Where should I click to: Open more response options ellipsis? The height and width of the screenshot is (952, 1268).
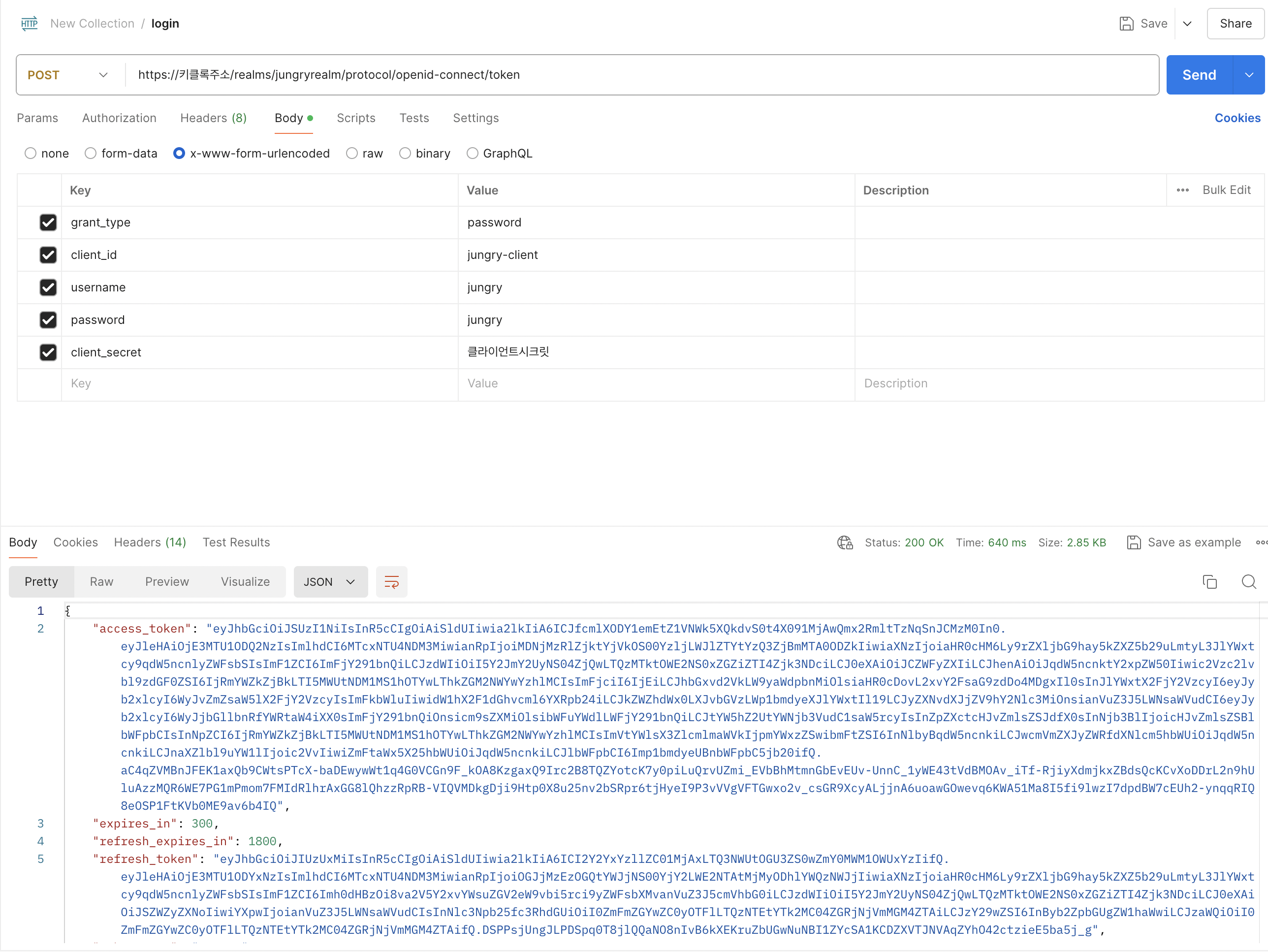[1261, 543]
